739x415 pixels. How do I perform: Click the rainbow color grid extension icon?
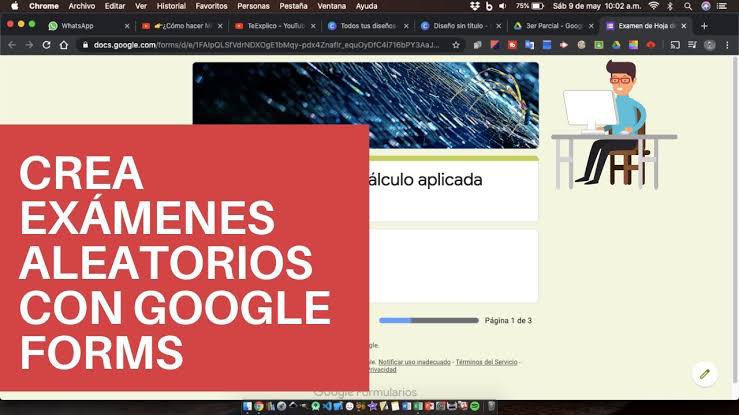633,45
